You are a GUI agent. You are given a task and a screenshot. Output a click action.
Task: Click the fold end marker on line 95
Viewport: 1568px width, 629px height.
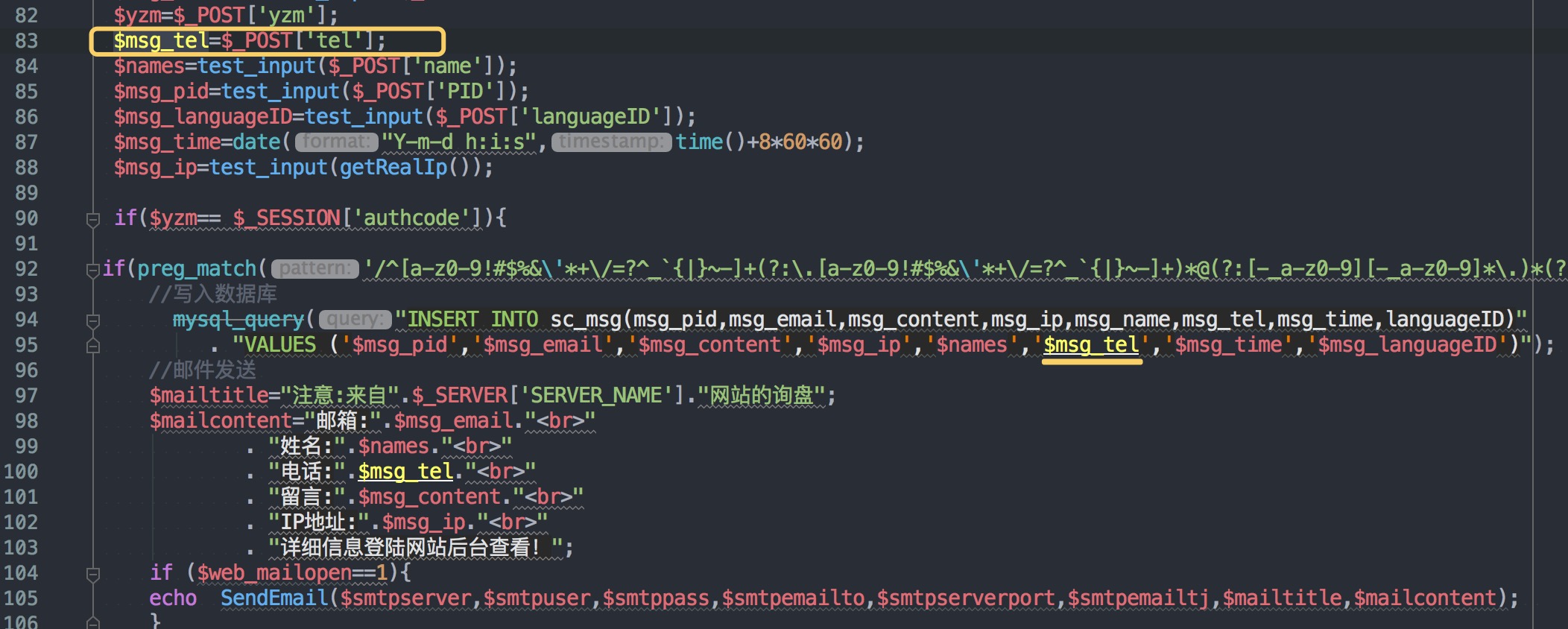point(93,346)
